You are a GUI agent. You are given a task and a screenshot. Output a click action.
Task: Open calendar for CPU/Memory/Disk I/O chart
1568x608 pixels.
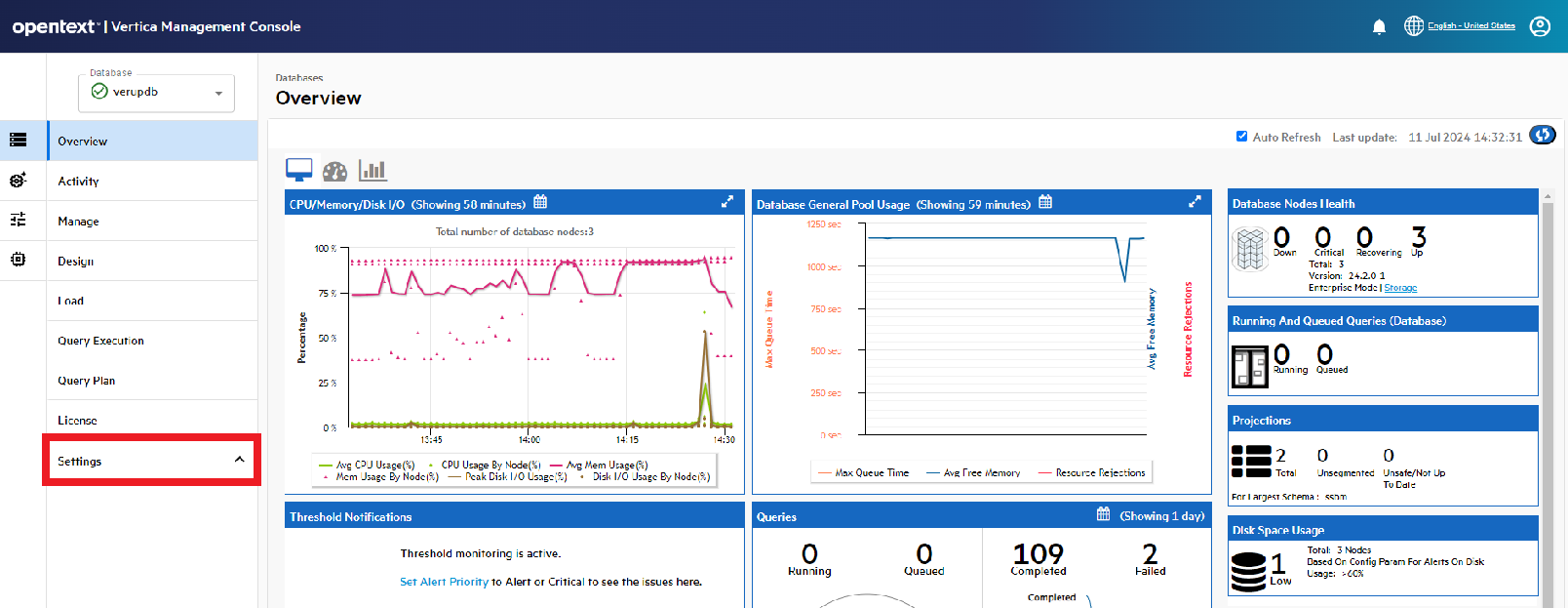click(540, 203)
